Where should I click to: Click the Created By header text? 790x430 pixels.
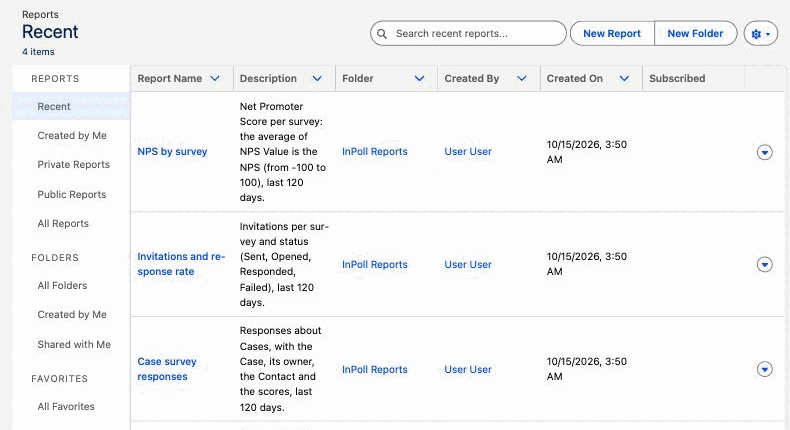(x=472, y=79)
